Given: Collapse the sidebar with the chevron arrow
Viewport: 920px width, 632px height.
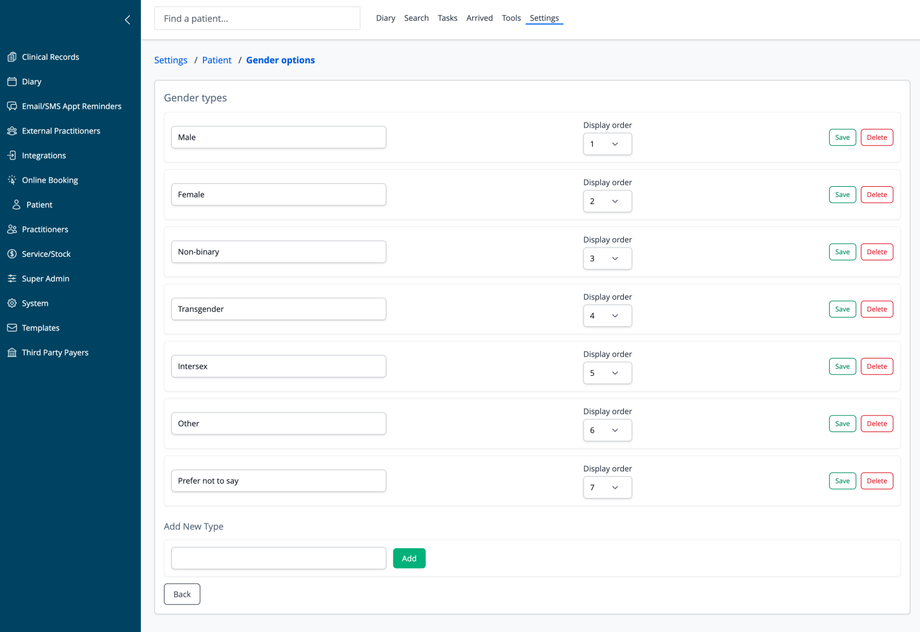Looking at the screenshot, I should click(127, 20).
